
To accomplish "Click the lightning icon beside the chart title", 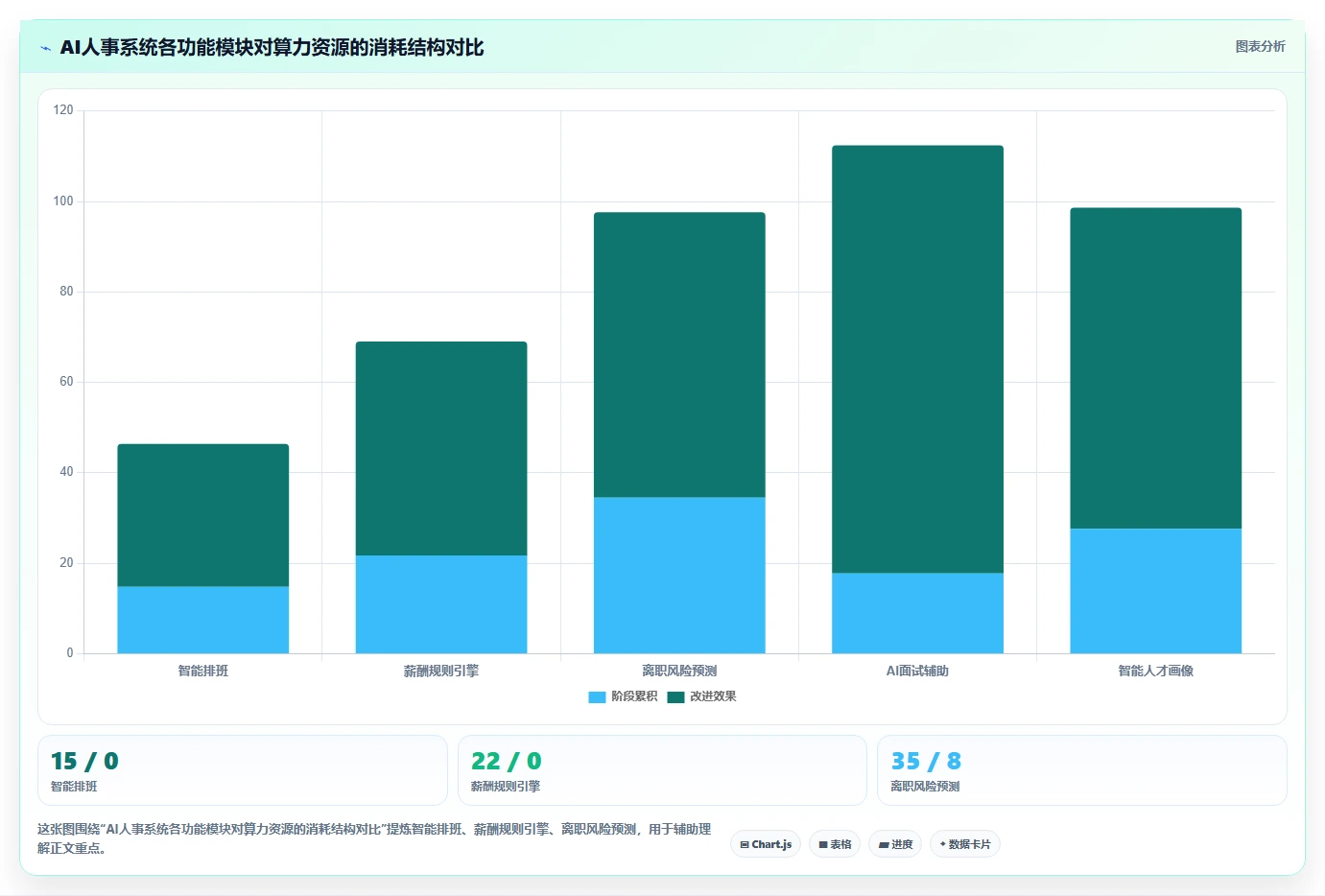I will (x=45, y=48).
